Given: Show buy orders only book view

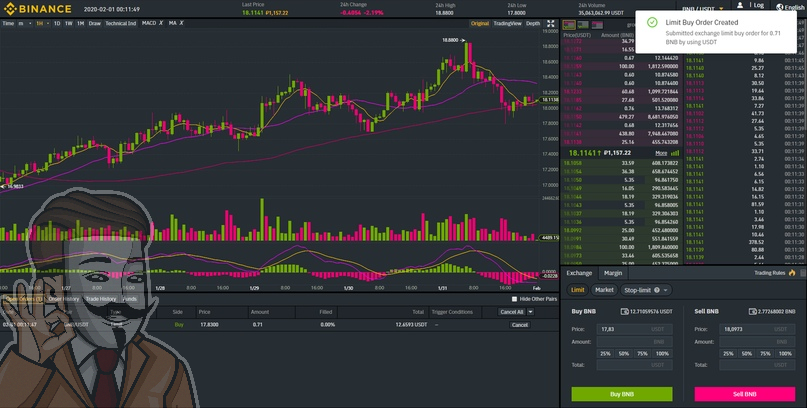Looking at the screenshot, I should coord(583,25).
